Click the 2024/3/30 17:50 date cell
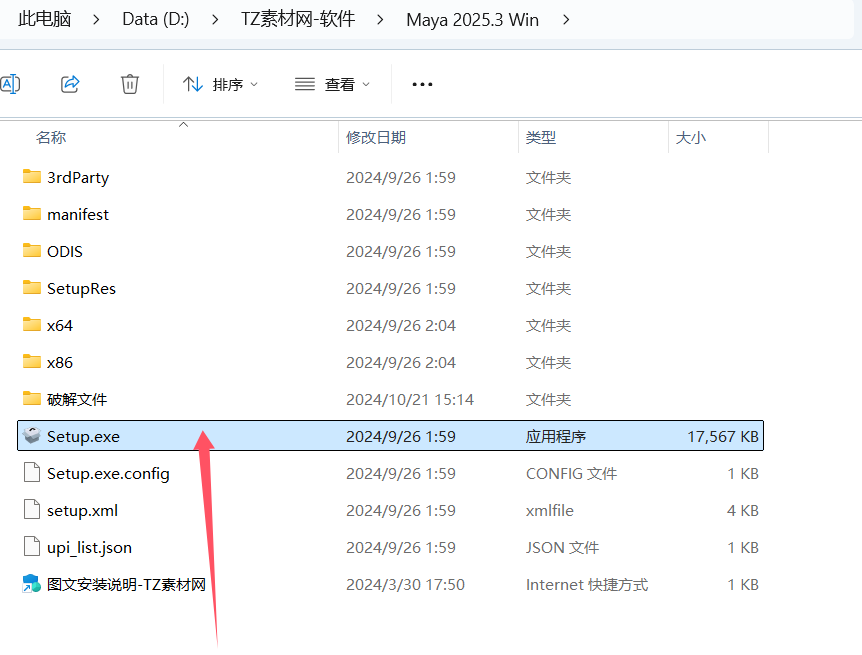This screenshot has width=862, height=655. [405, 585]
